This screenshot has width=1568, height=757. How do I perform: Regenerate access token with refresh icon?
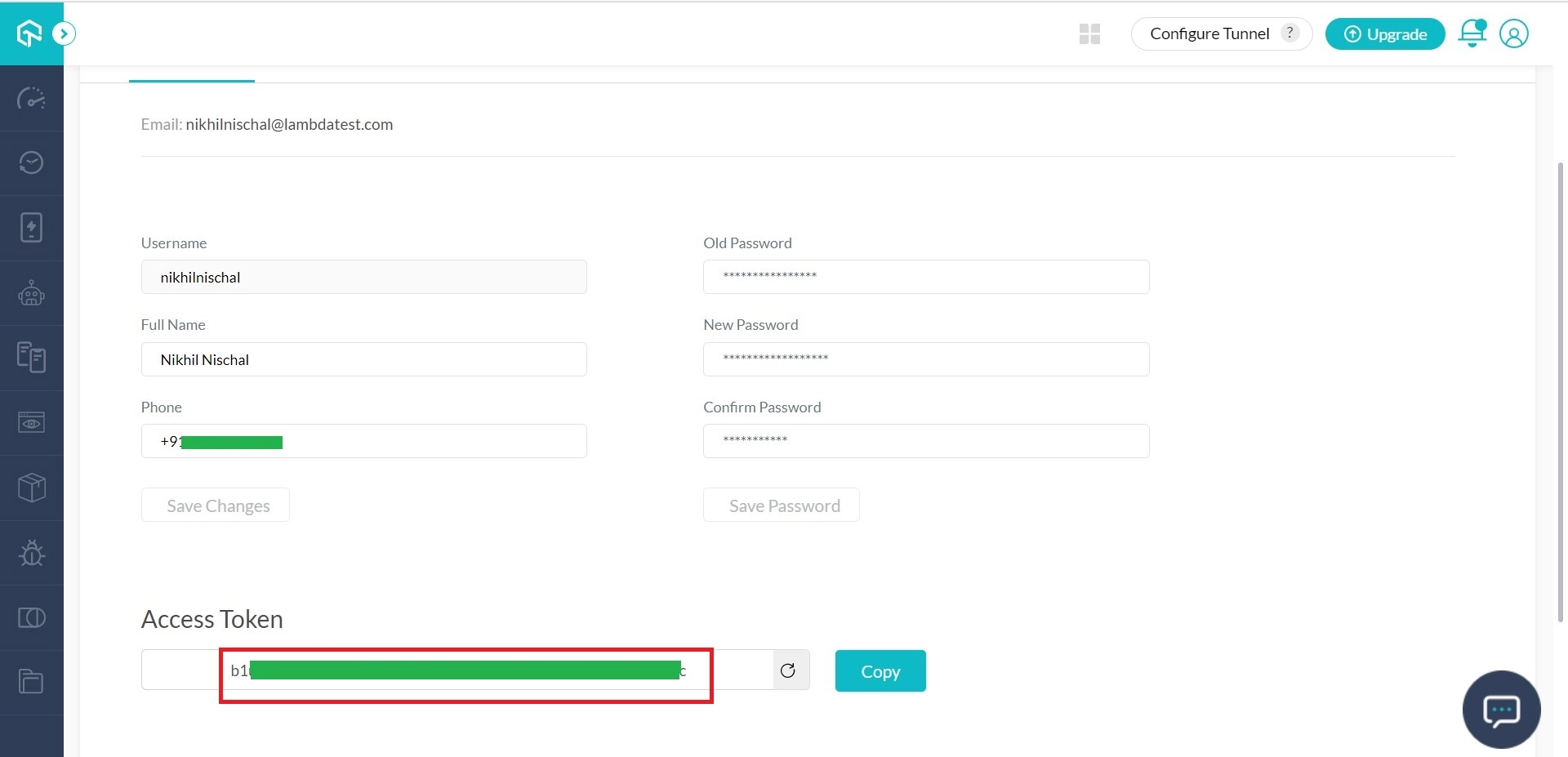click(788, 670)
